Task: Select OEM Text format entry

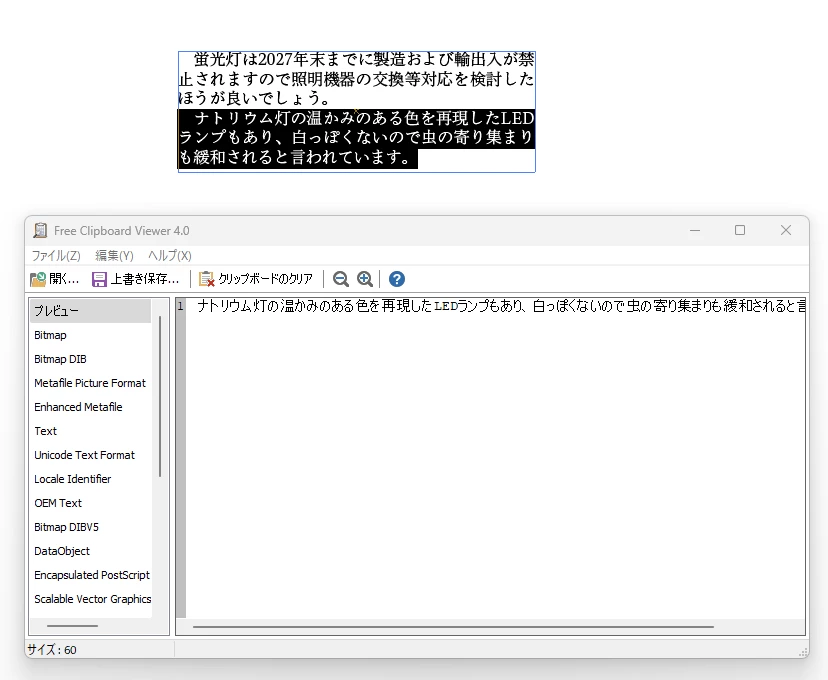Action: click(x=90, y=503)
